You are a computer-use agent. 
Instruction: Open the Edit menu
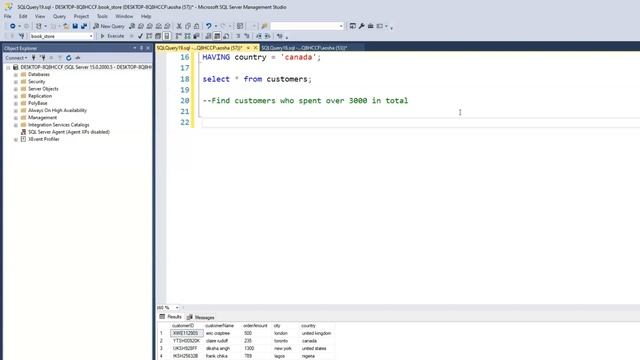23,16
